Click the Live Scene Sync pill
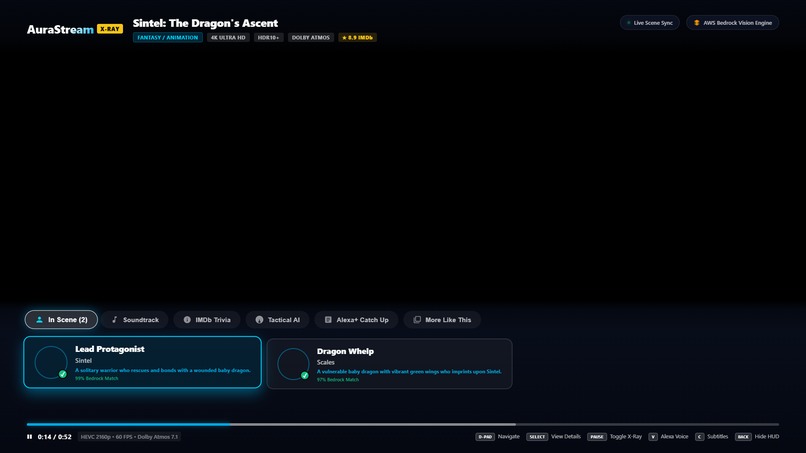Screen dimensions: 806x453 point(650,23)
